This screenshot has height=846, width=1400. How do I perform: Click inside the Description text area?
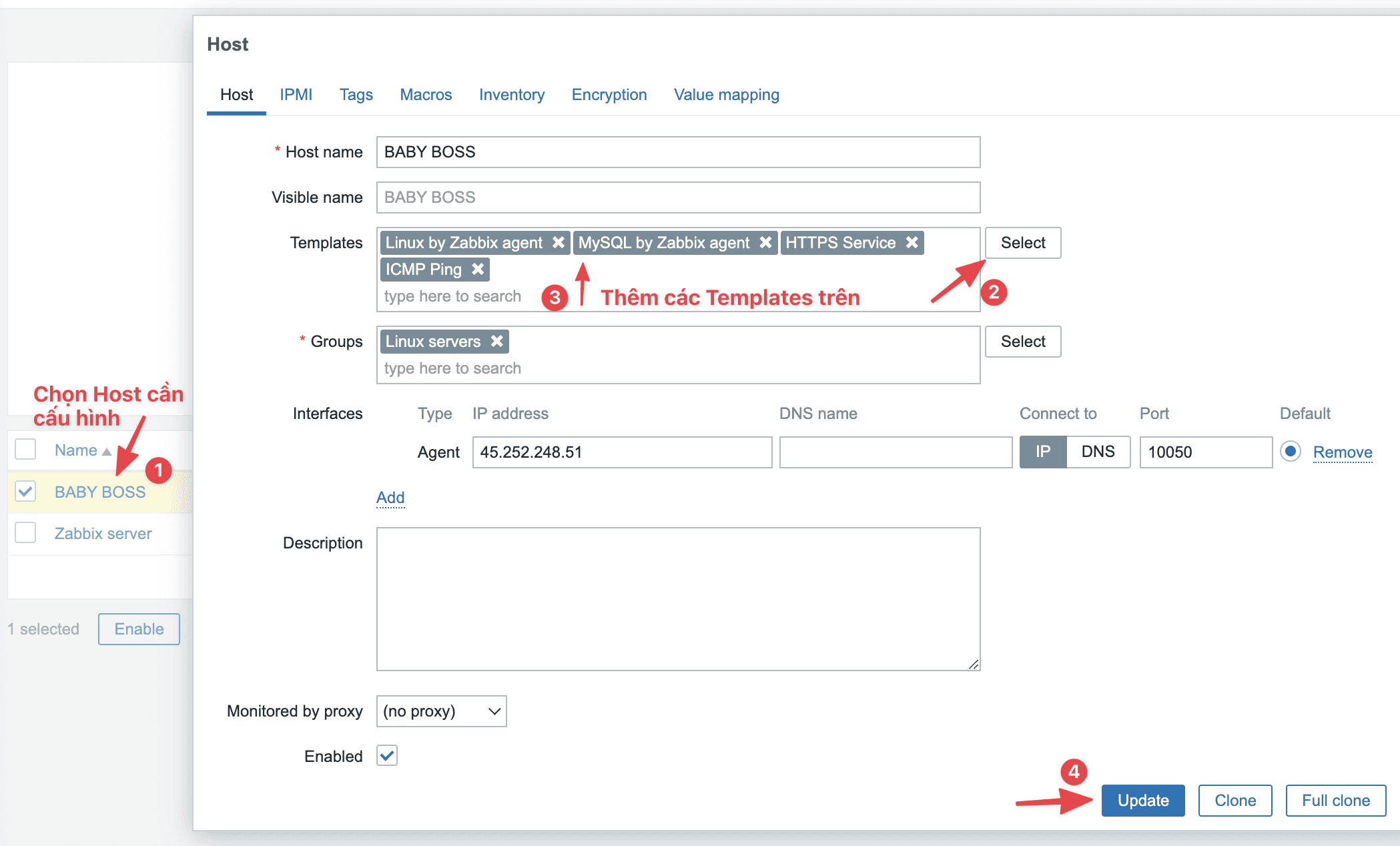678,599
